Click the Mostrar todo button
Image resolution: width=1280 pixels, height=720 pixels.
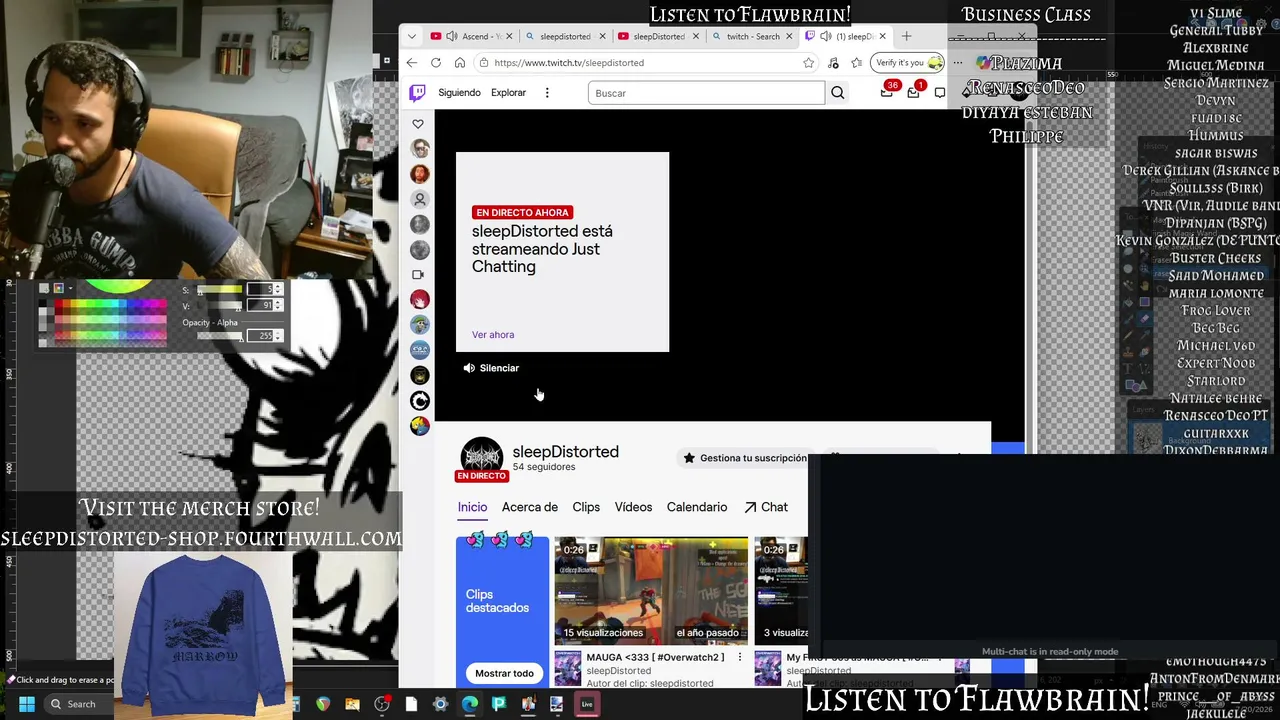click(x=504, y=673)
